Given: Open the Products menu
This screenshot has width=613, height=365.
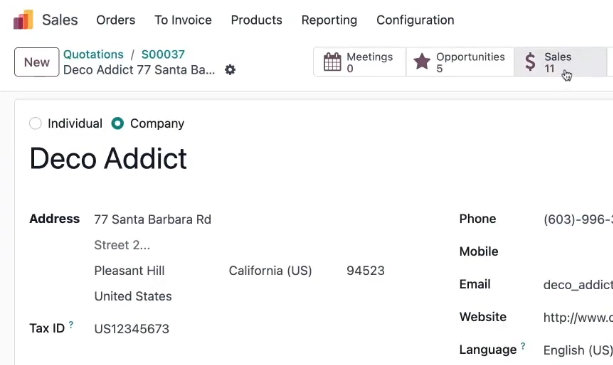Looking at the screenshot, I should [256, 20].
